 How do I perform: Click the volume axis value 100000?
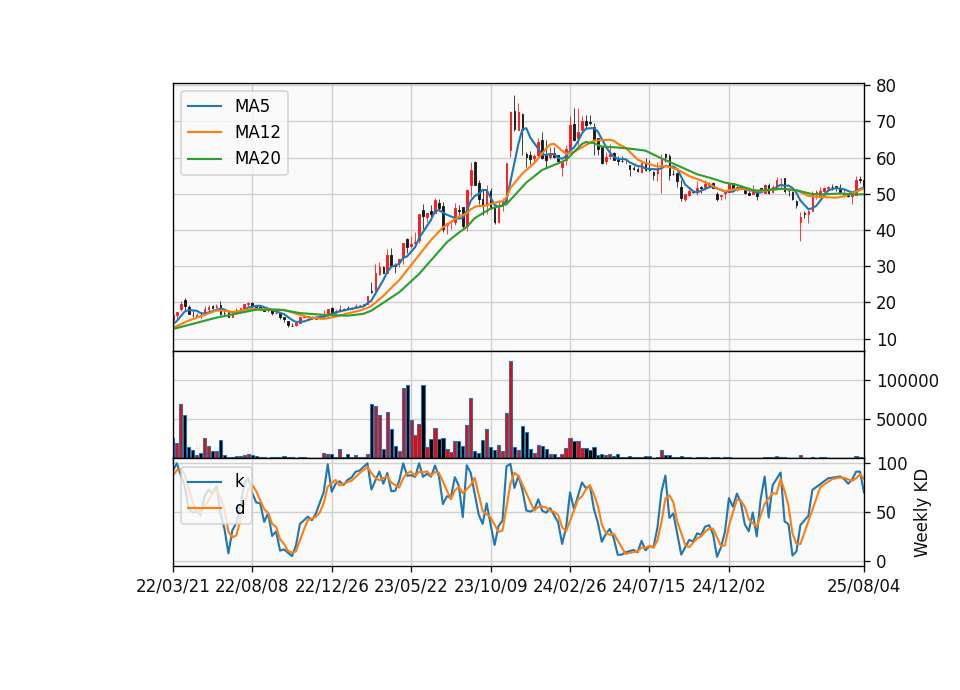[908, 381]
